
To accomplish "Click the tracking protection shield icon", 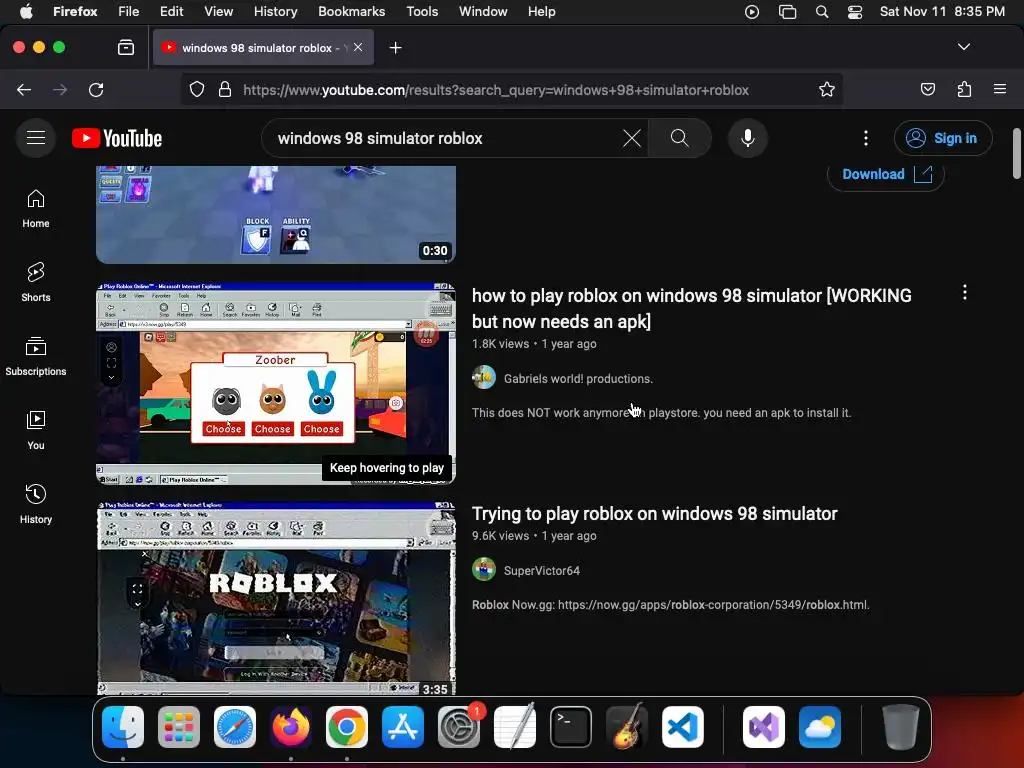I will coord(197,89).
